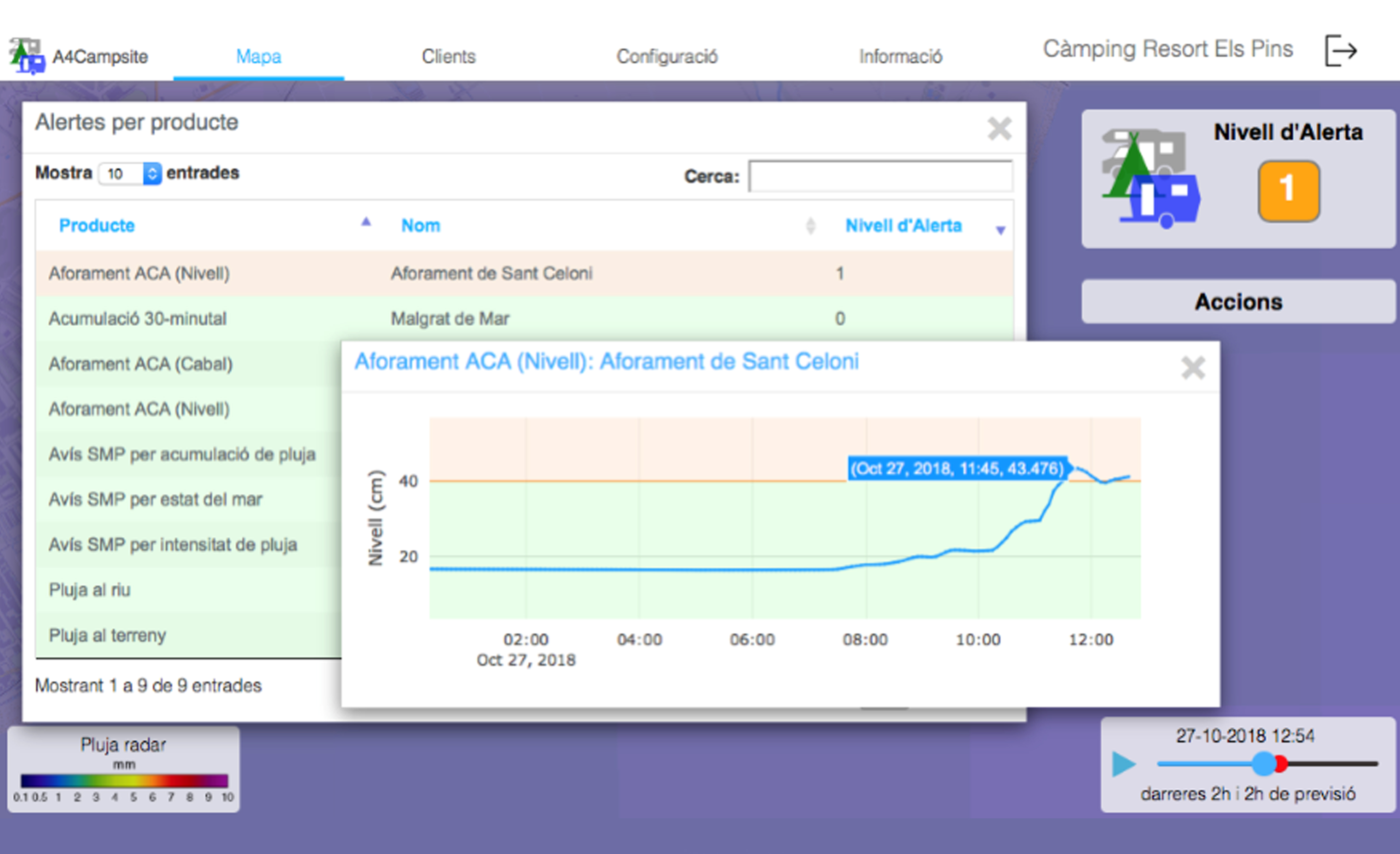1400x854 pixels.
Task: Select Acumulació 30-minutal row
Action: pyautogui.click(x=524, y=319)
